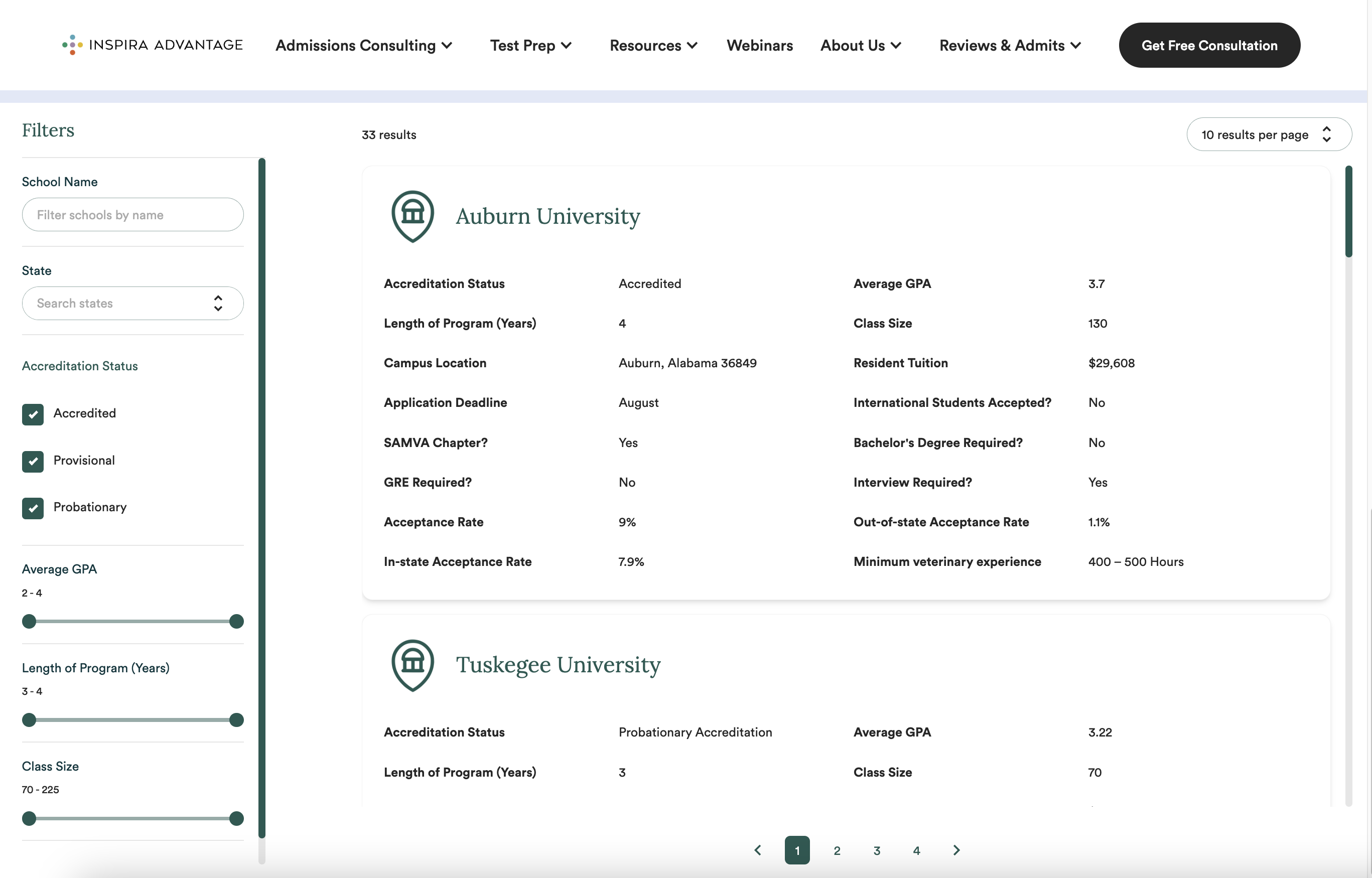Click the Inspira Advantage logo
This screenshot has height=878, width=1372.
[x=152, y=45]
